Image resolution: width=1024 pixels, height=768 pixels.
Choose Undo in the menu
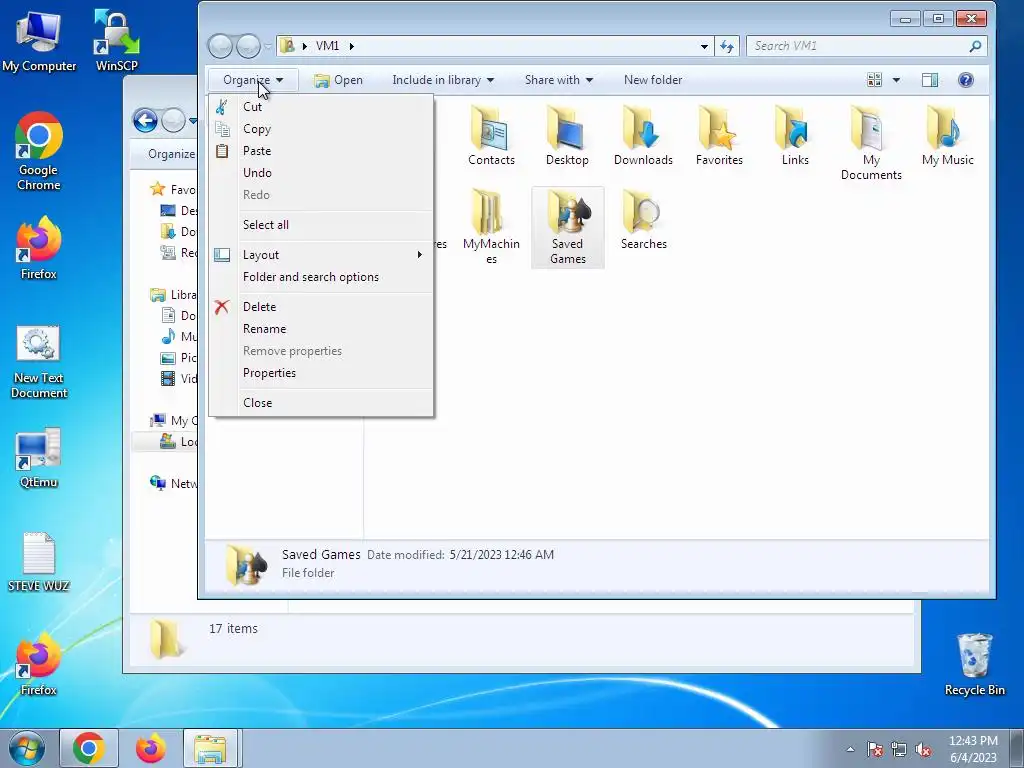321,173
